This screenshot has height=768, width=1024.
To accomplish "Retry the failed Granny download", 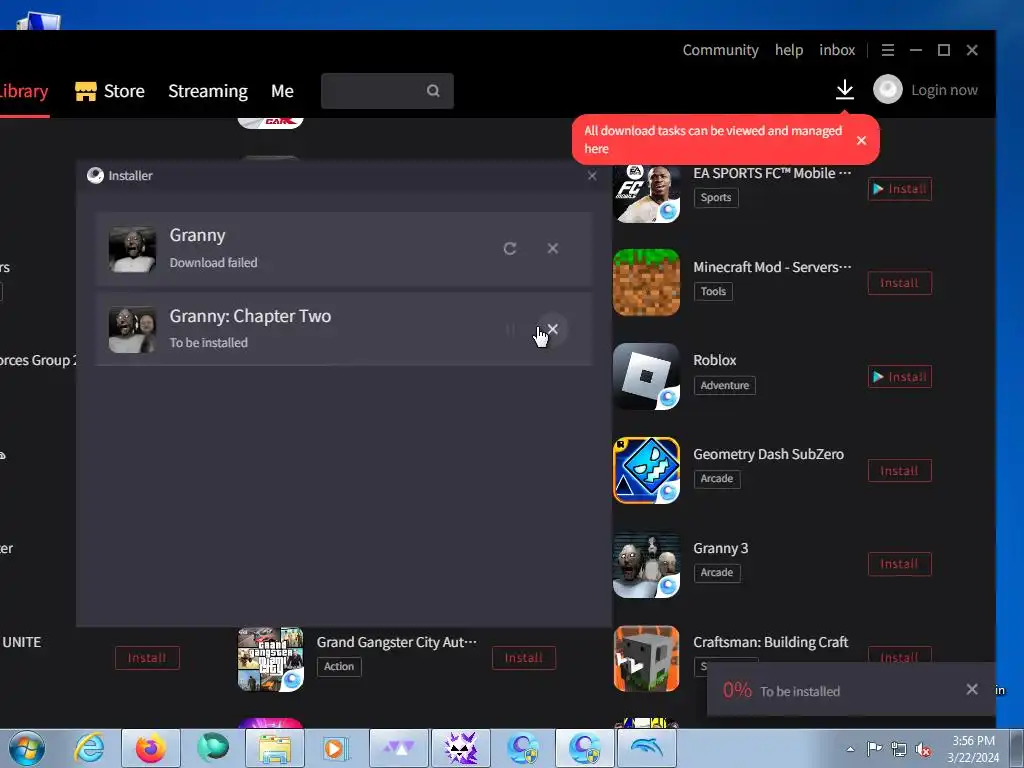I will click(510, 248).
